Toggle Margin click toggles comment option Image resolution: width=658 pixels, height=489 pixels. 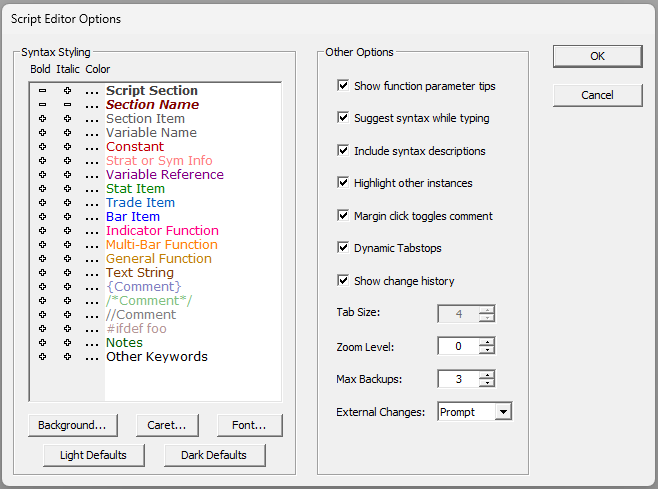(x=344, y=216)
